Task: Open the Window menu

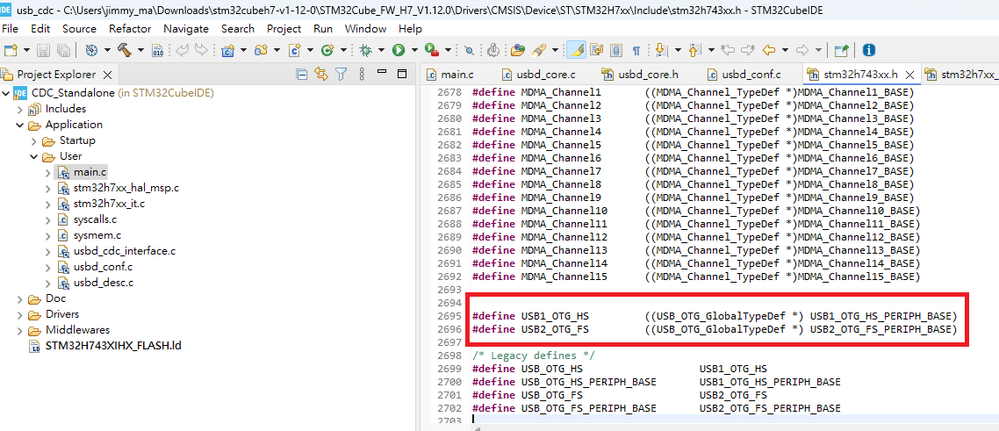Action: (366, 29)
